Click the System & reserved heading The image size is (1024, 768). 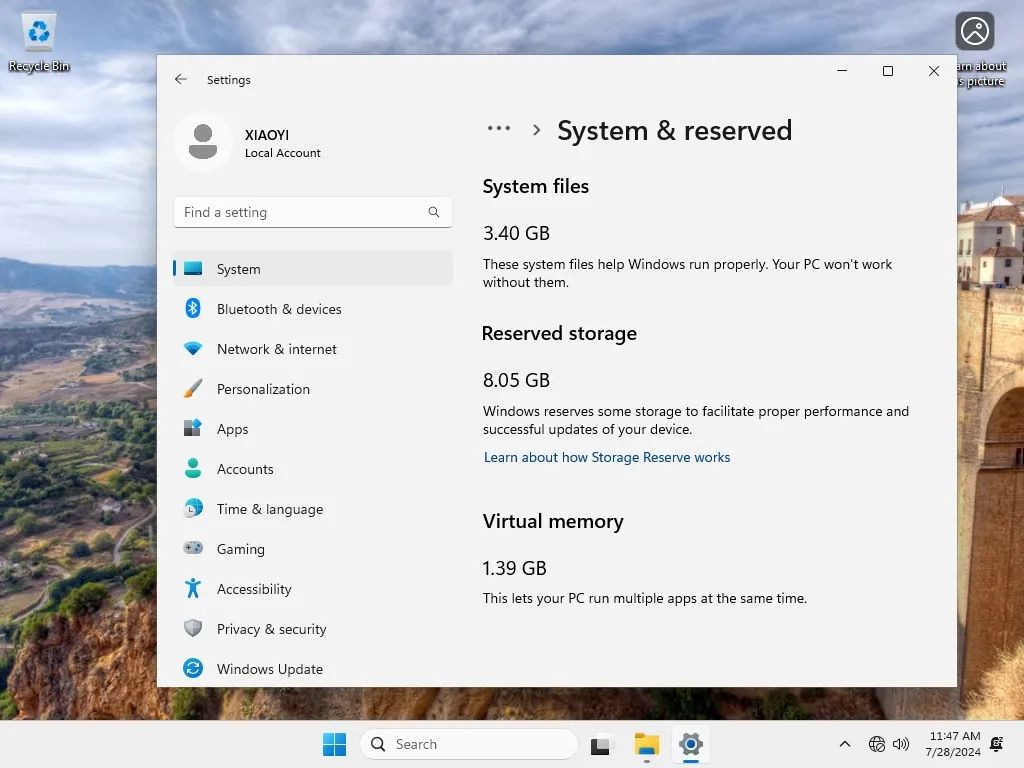click(674, 131)
